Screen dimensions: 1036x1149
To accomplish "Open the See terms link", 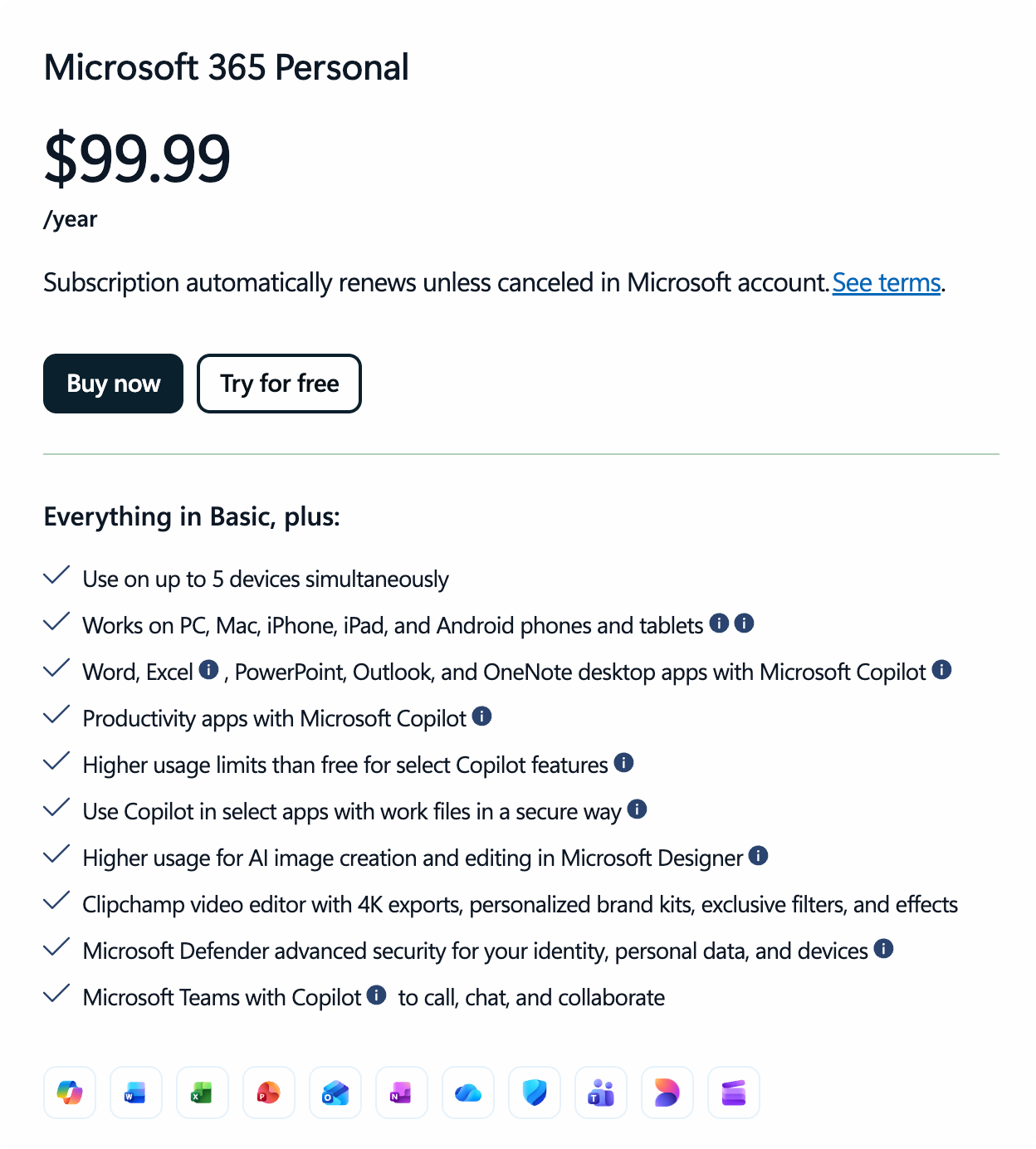I will (887, 283).
